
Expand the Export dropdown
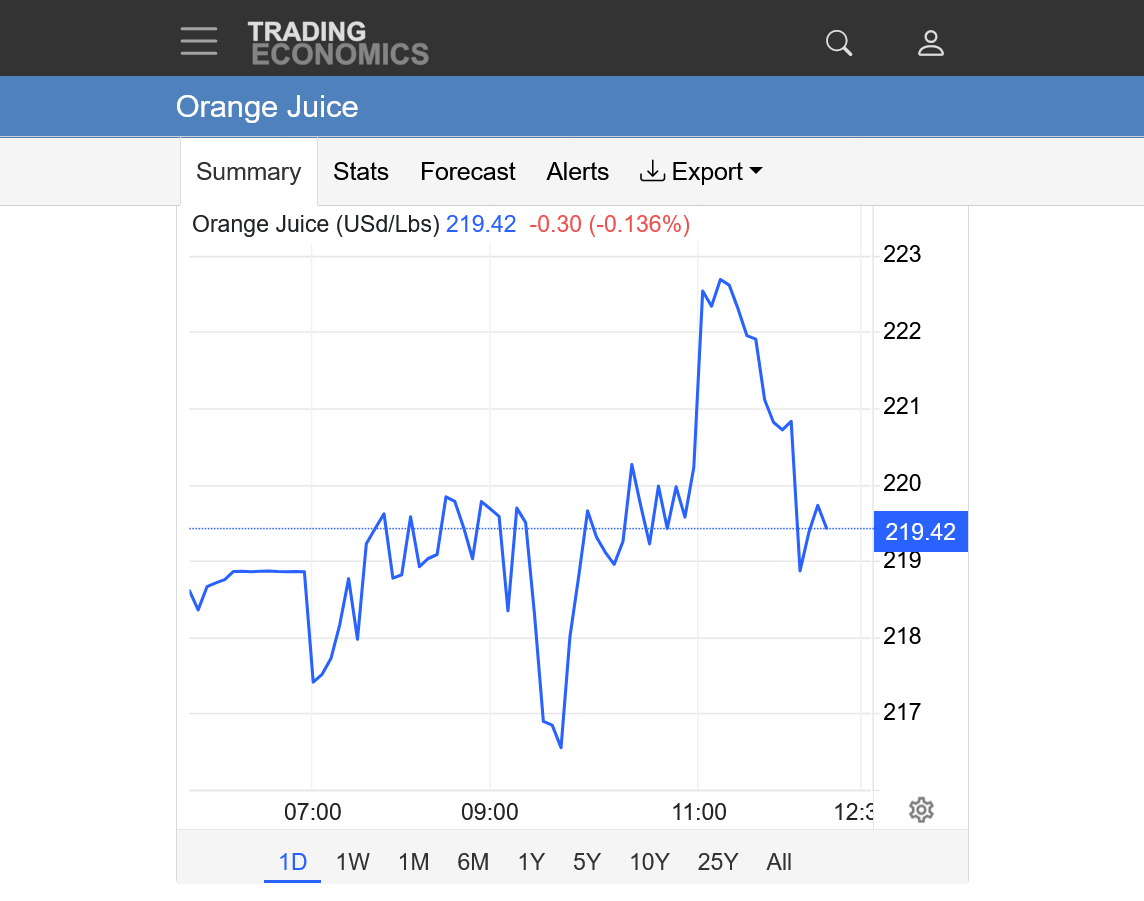(701, 172)
